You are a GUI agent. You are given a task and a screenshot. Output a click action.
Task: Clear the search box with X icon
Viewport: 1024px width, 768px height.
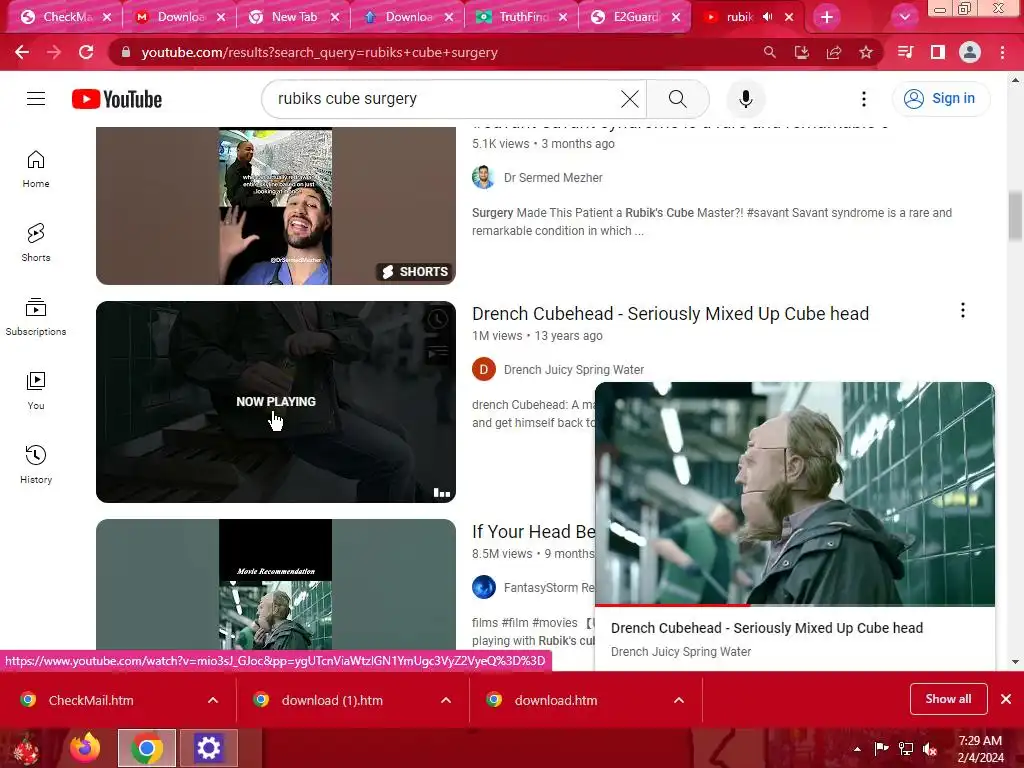(630, 99)
